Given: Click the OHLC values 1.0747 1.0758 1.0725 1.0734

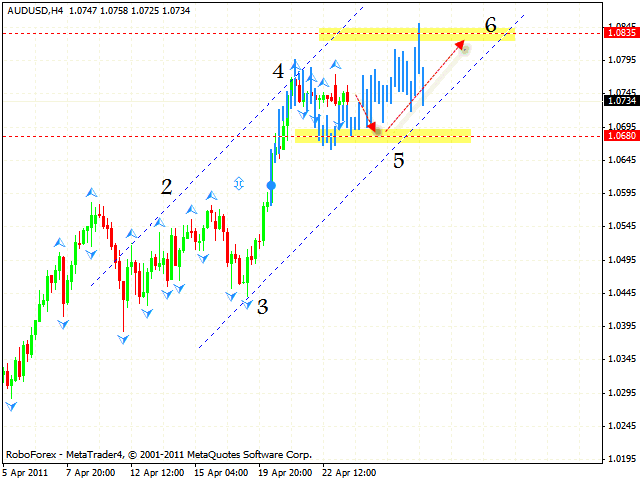Looking at the screenshot, I should tap(129, 11).
